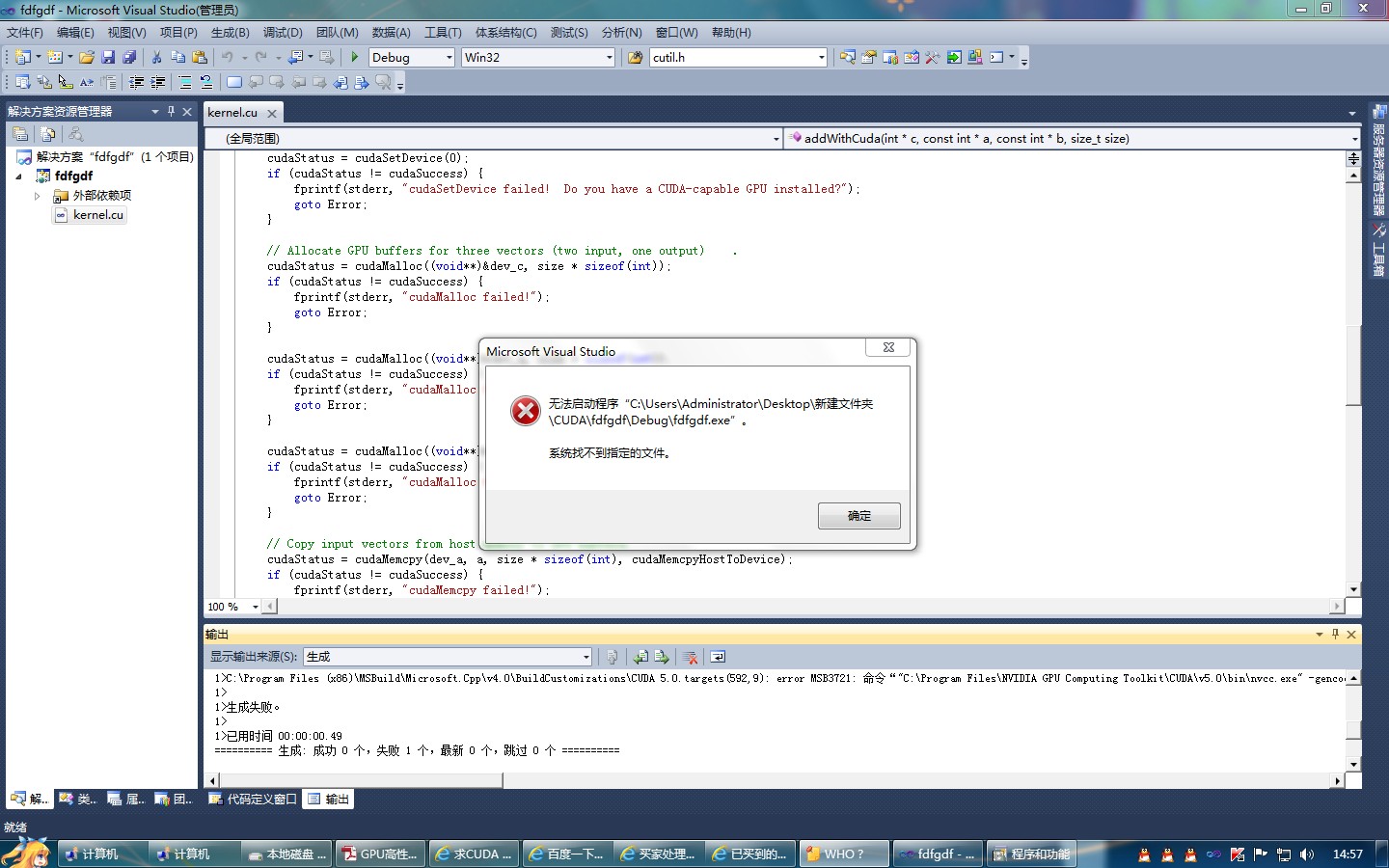Screen dimensions: 1389x868
Task: Click the Open File folder icon
Action: [87, 58]
